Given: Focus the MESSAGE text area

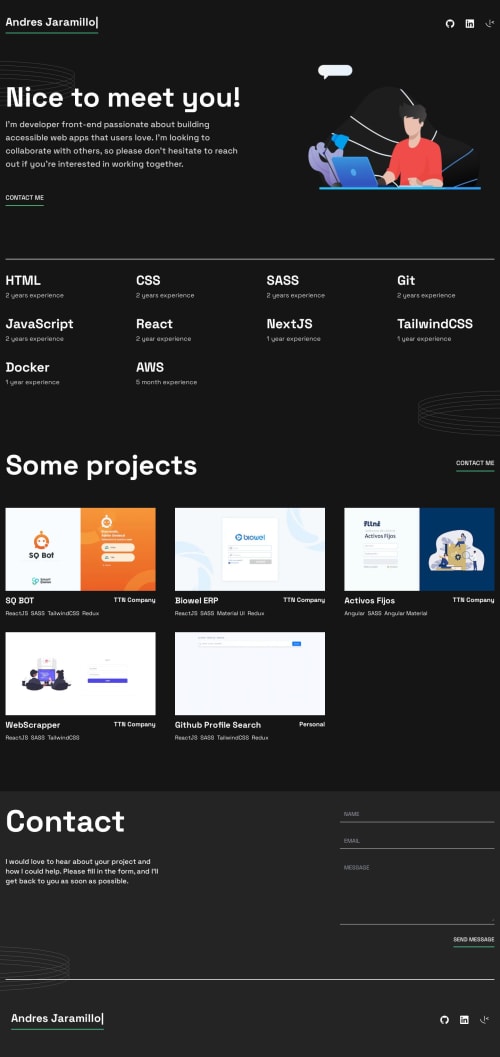Looking at the screenshot, I should pos(417,893).
